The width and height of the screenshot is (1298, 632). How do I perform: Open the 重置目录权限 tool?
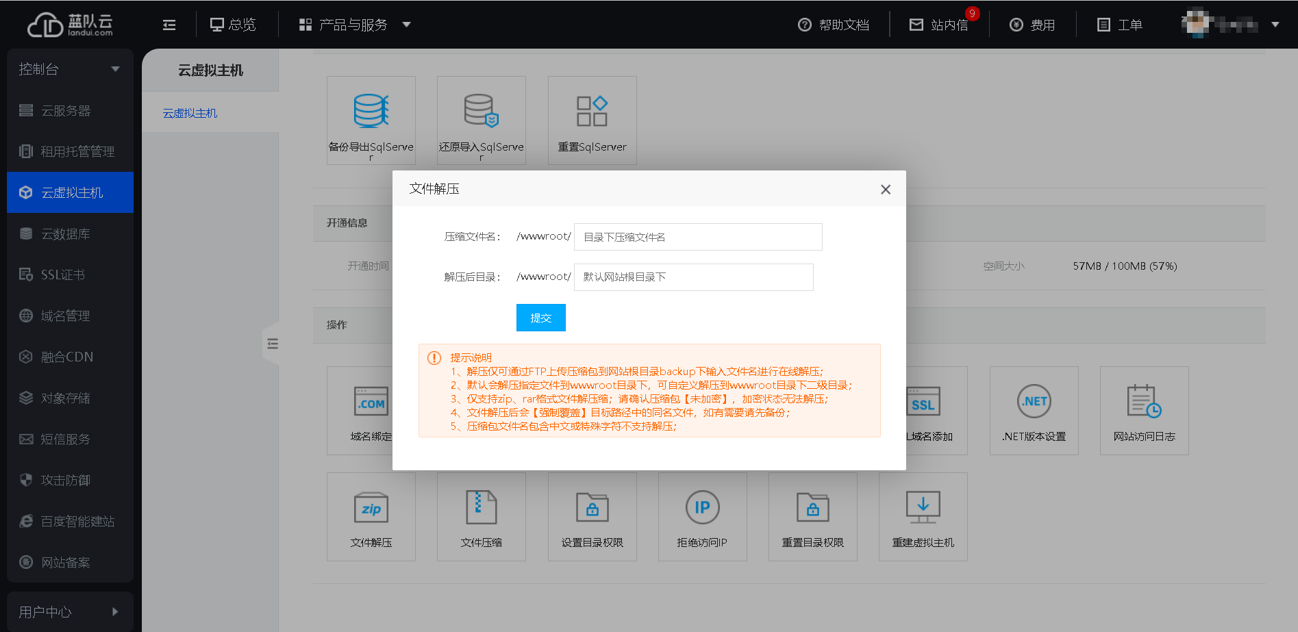[813, 516]
